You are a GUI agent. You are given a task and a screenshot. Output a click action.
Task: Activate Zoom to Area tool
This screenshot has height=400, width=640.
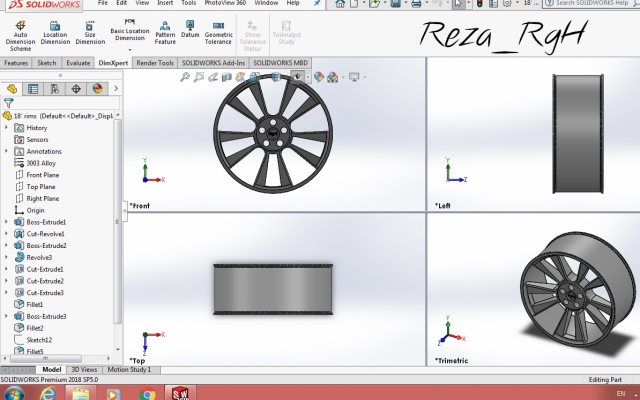coord(199,77)
